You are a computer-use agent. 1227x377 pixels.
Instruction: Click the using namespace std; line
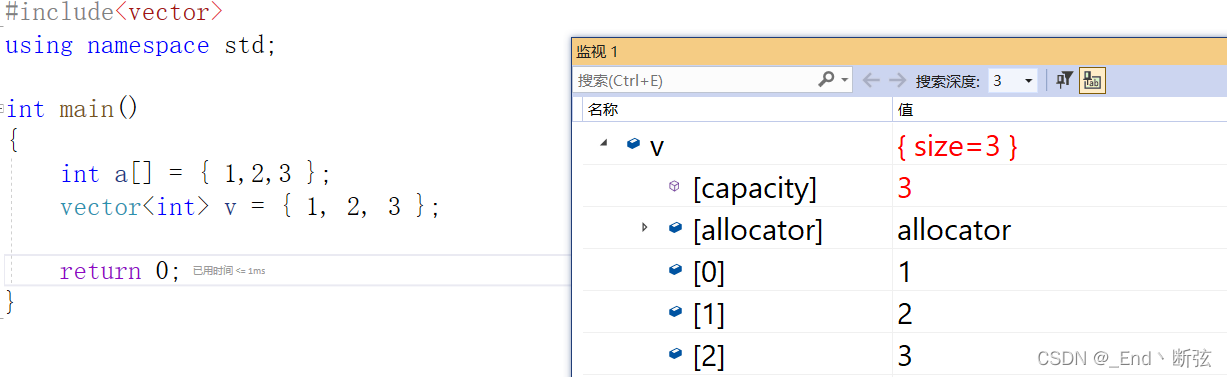(x=140, y=45)
